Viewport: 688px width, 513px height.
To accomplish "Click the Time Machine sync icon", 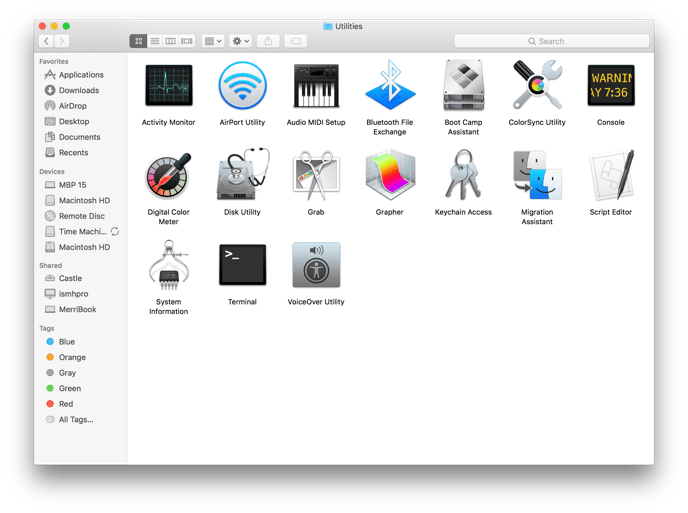I will (x=115, y=231).
